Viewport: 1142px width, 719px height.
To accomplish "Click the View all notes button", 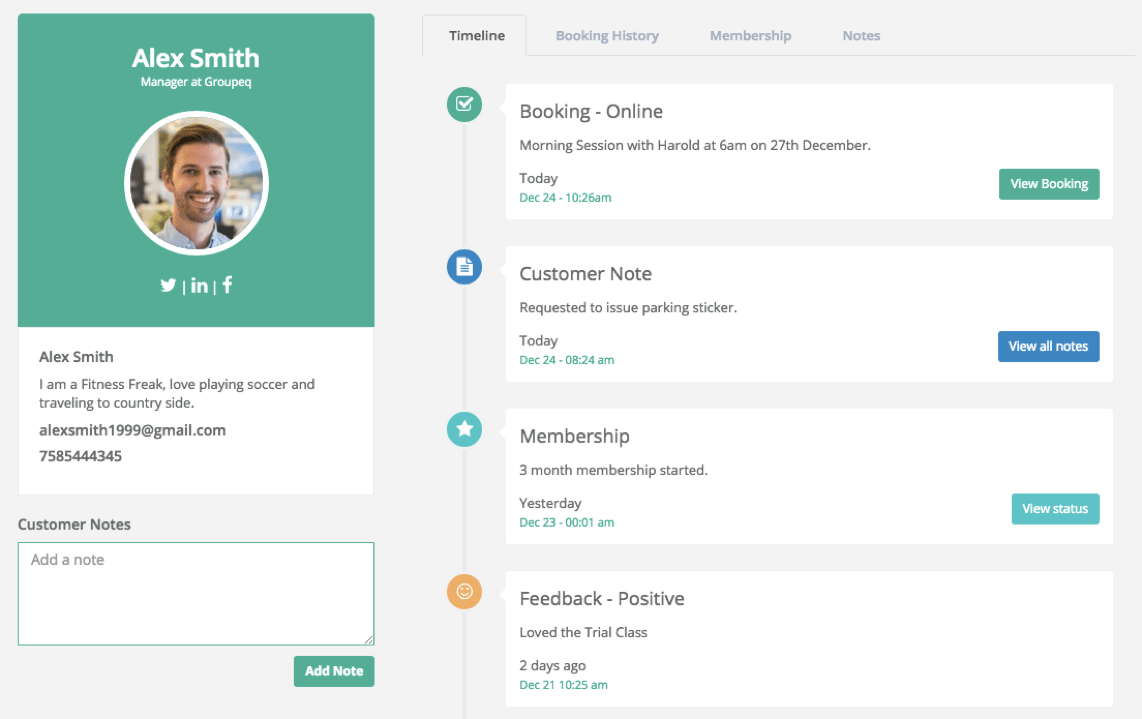I will pos(1048,347).
